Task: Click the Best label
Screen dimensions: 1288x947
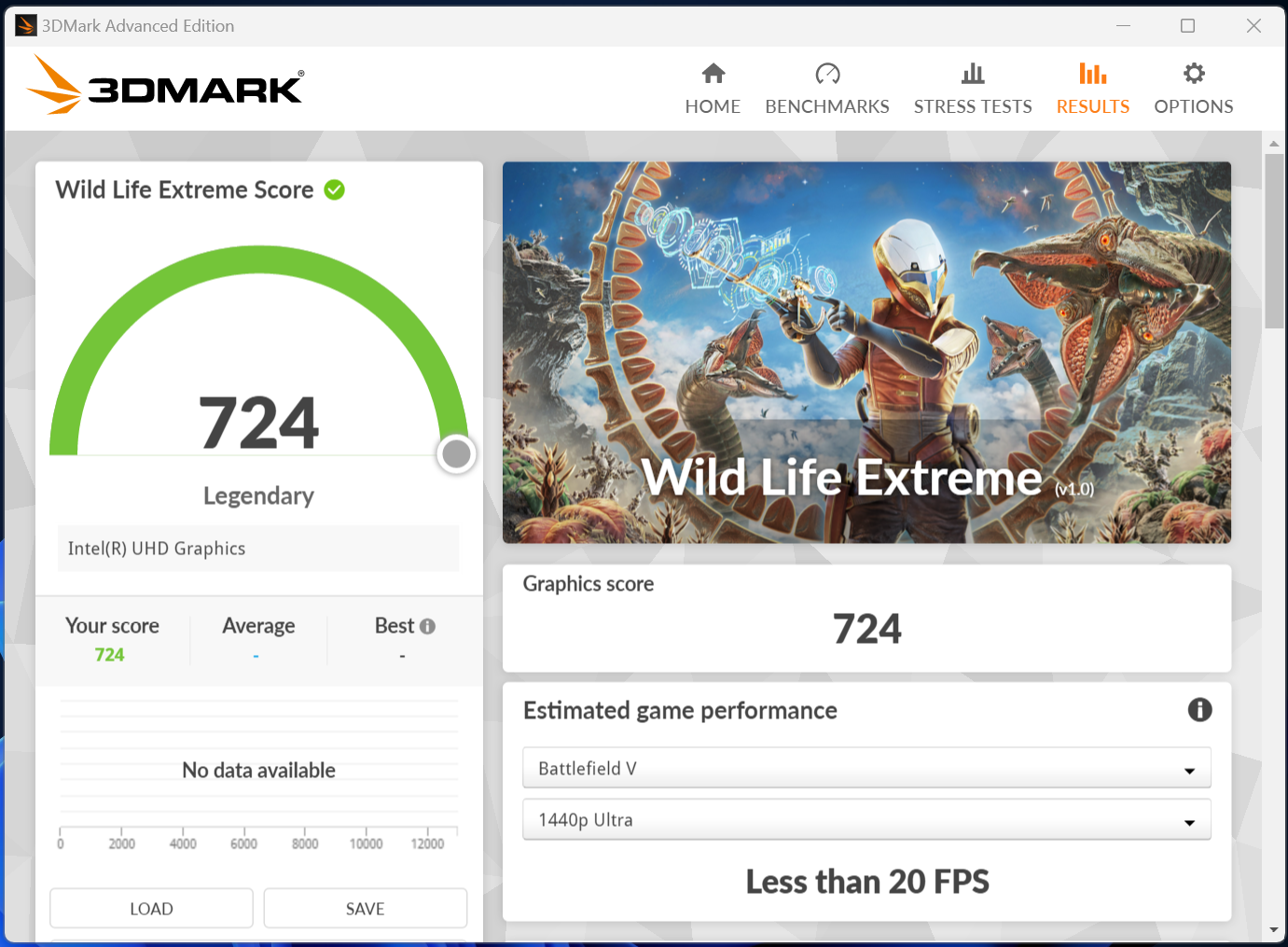Action: pyautogui.click(x=395, y=626)
